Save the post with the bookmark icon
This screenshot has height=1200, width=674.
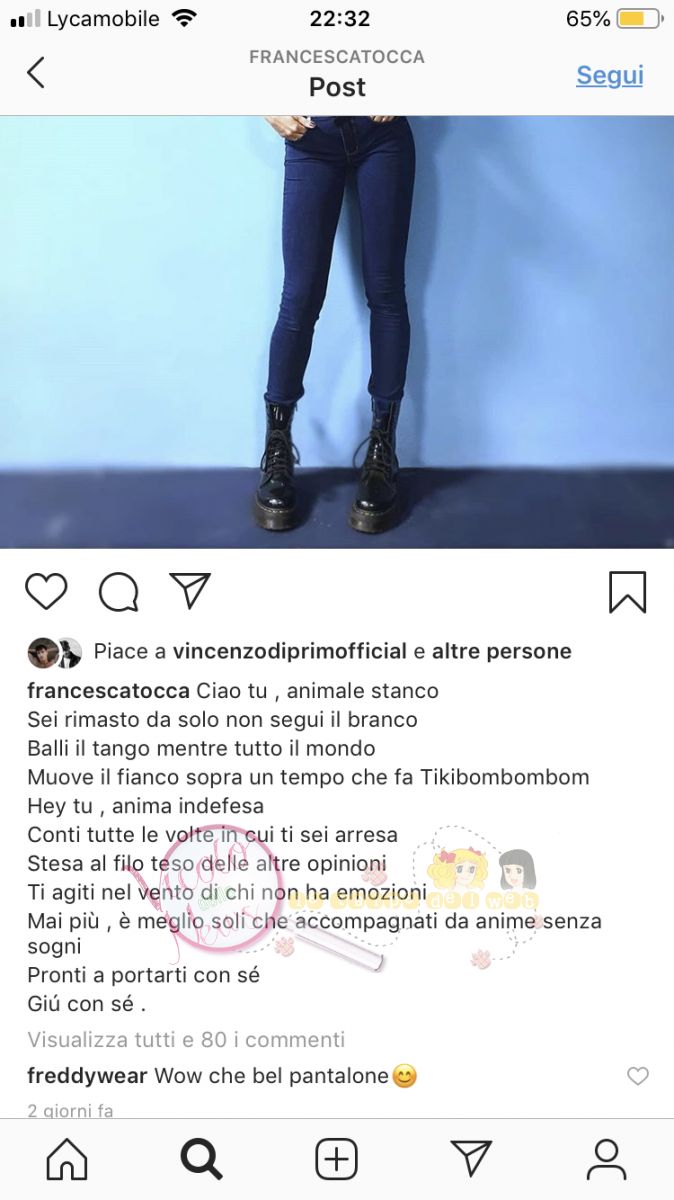point(628,592)
